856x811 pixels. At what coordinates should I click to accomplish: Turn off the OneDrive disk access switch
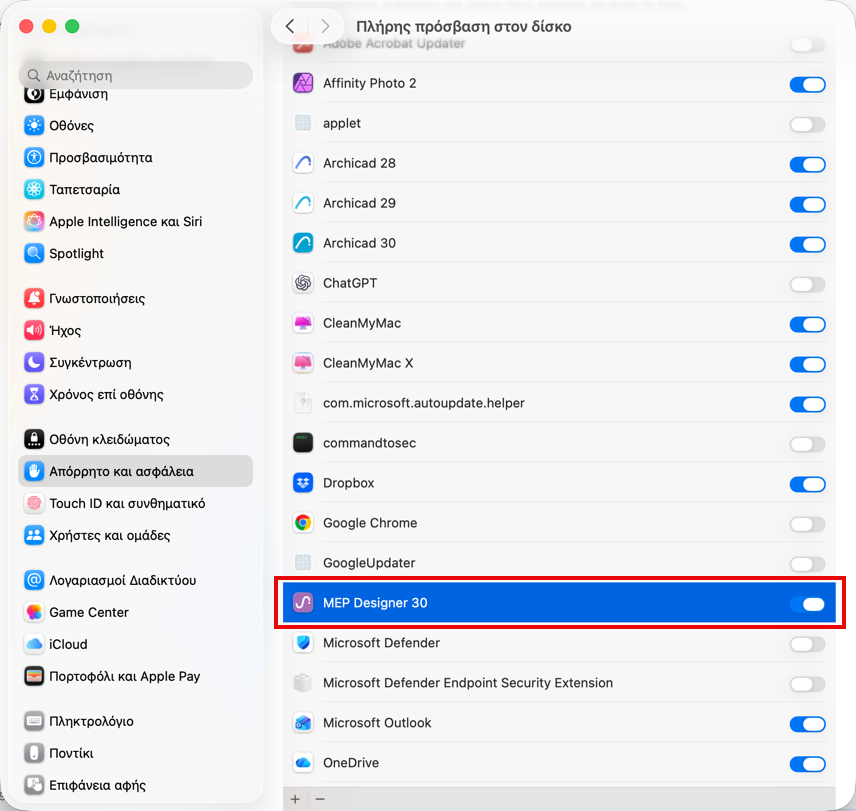(807, 764)
